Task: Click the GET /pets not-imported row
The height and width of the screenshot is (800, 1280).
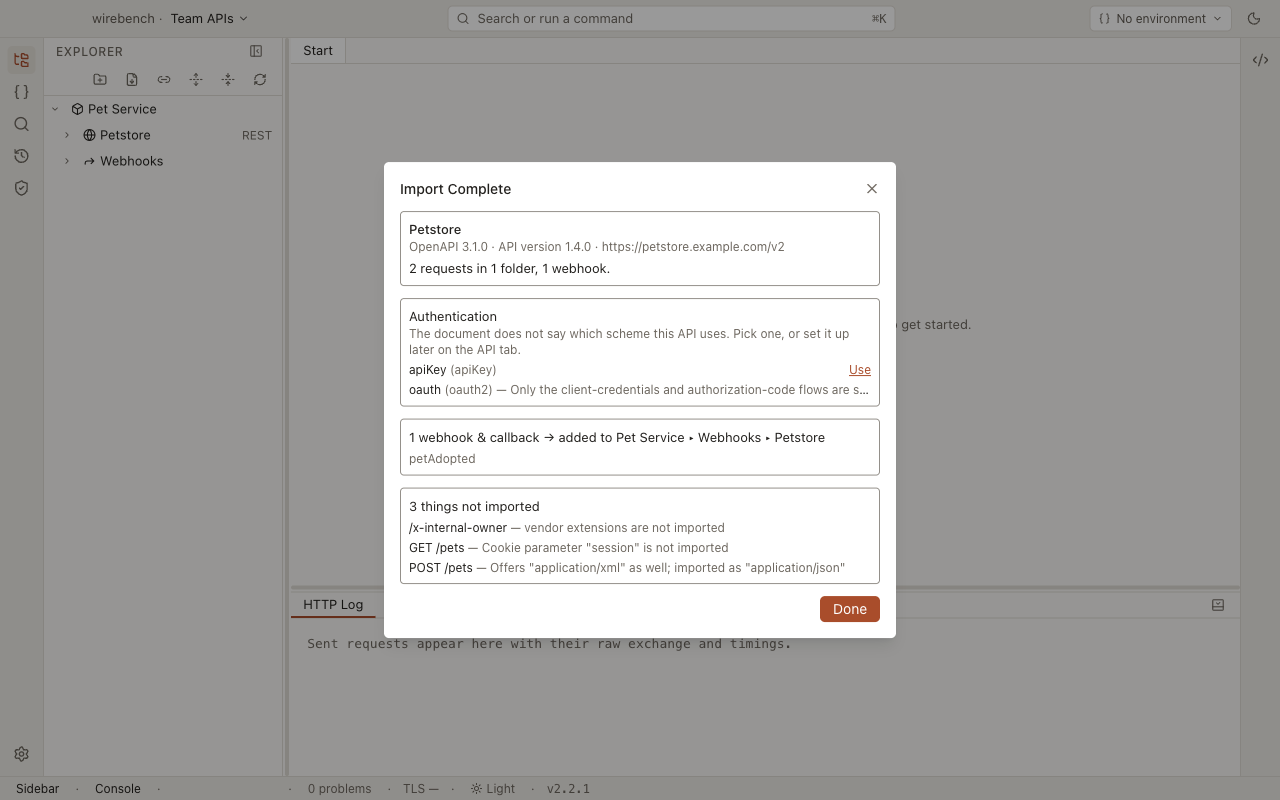Action: click(640, 548)
